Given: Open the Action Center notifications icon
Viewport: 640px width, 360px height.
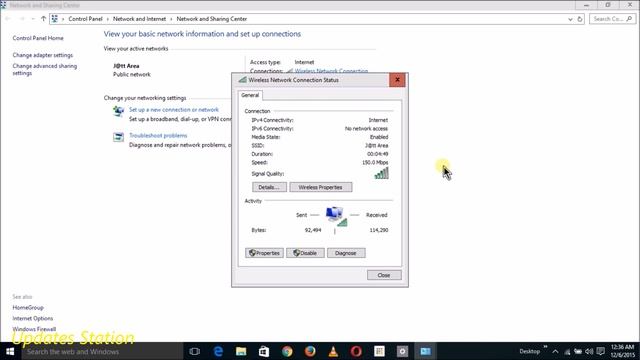Looking at the screenshot, I should 600,351.
